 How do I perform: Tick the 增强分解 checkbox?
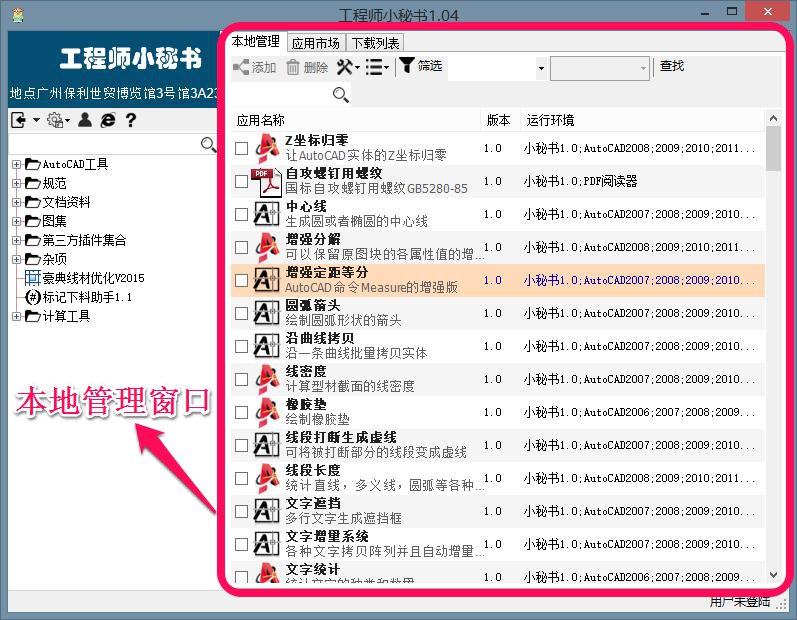pos(241,247)
